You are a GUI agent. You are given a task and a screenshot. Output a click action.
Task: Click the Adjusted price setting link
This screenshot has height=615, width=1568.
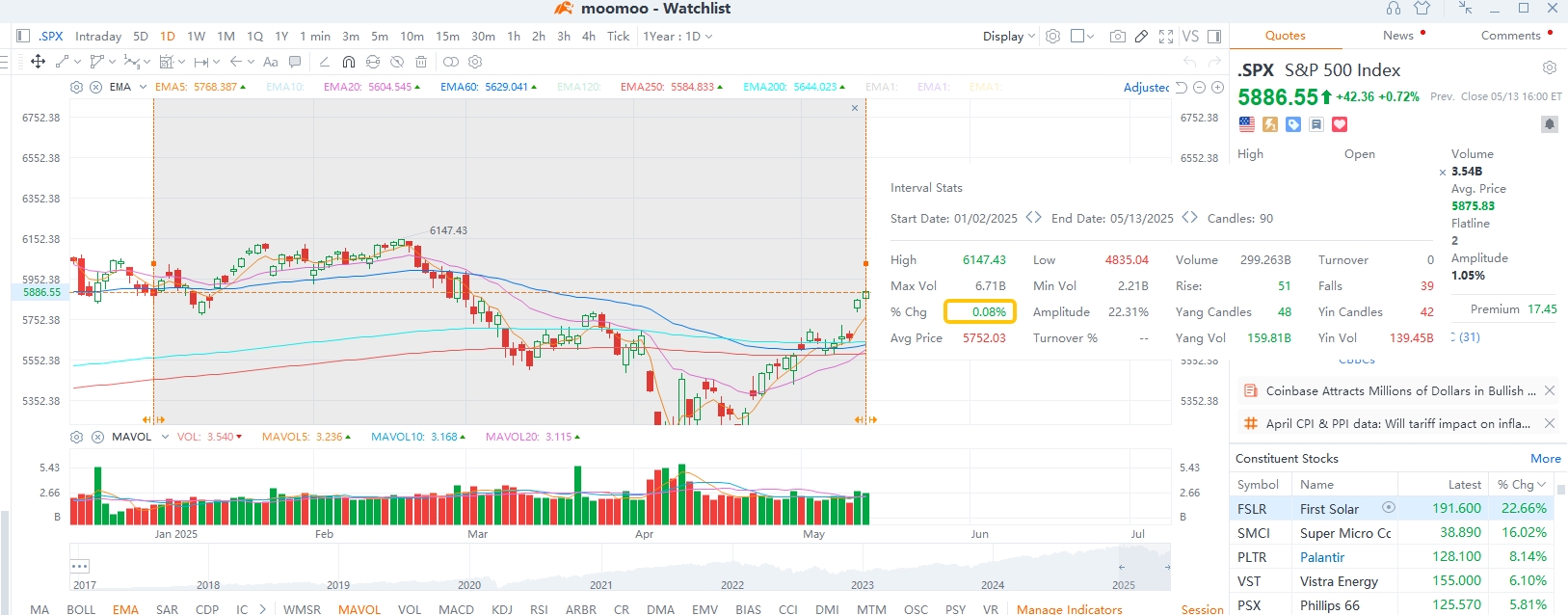pyautogui.click(x=1147, y=88)
